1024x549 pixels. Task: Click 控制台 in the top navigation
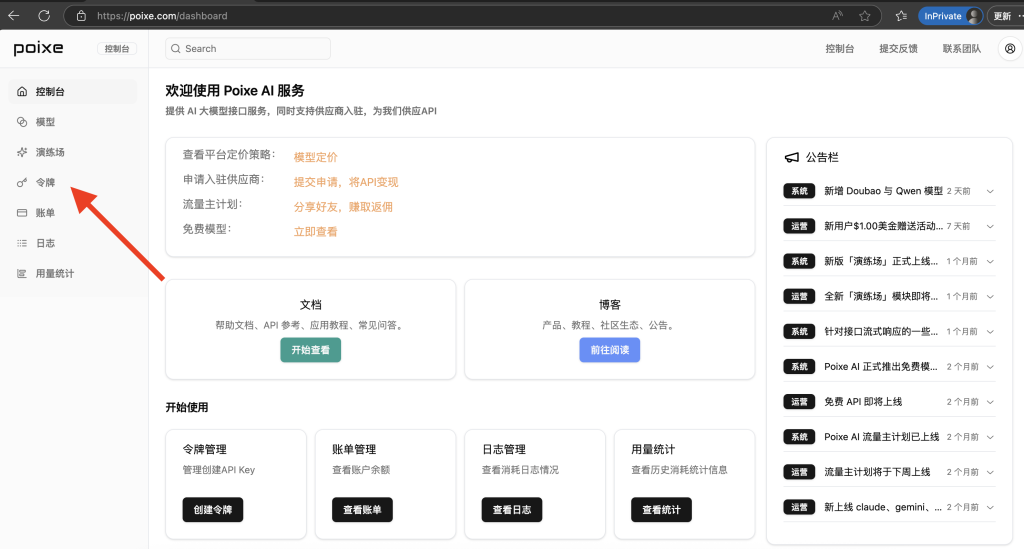click(x=839, y=48)
